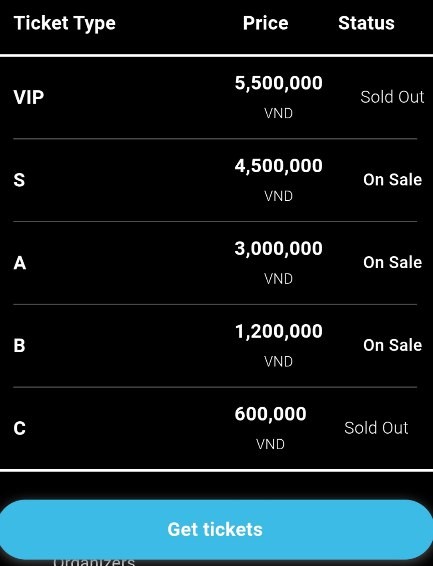Select the S ticket type

(19, 180)
